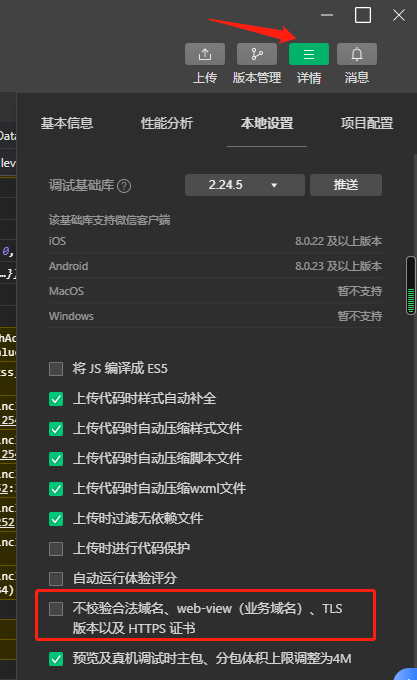This screenshot has width=417, height=680.
Task: Click the Android 8.0.23 version row
Action: click(215, 266)
